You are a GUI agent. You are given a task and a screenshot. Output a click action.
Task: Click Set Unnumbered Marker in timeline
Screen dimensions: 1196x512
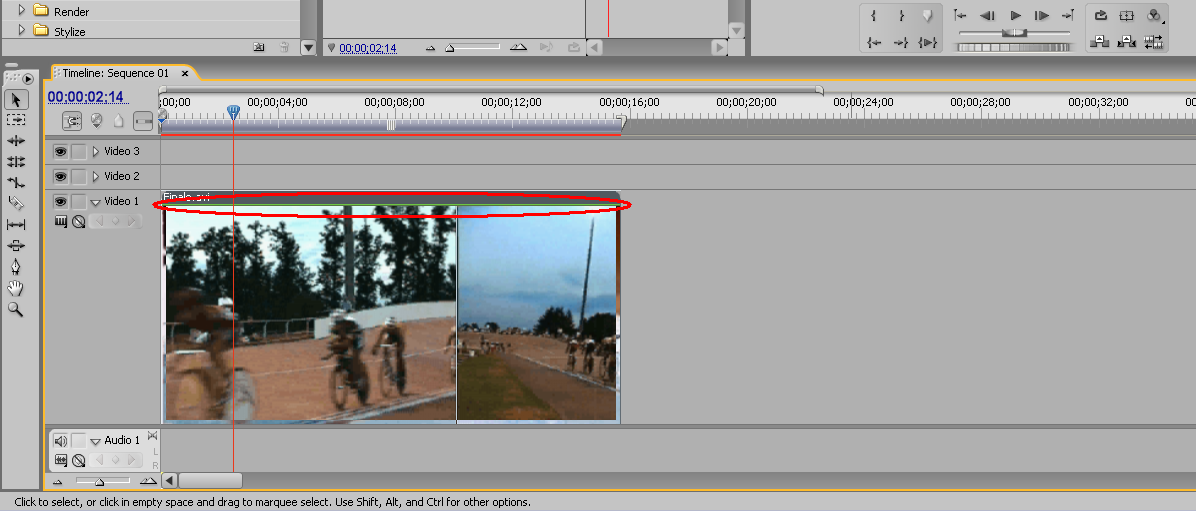point(118,121)
